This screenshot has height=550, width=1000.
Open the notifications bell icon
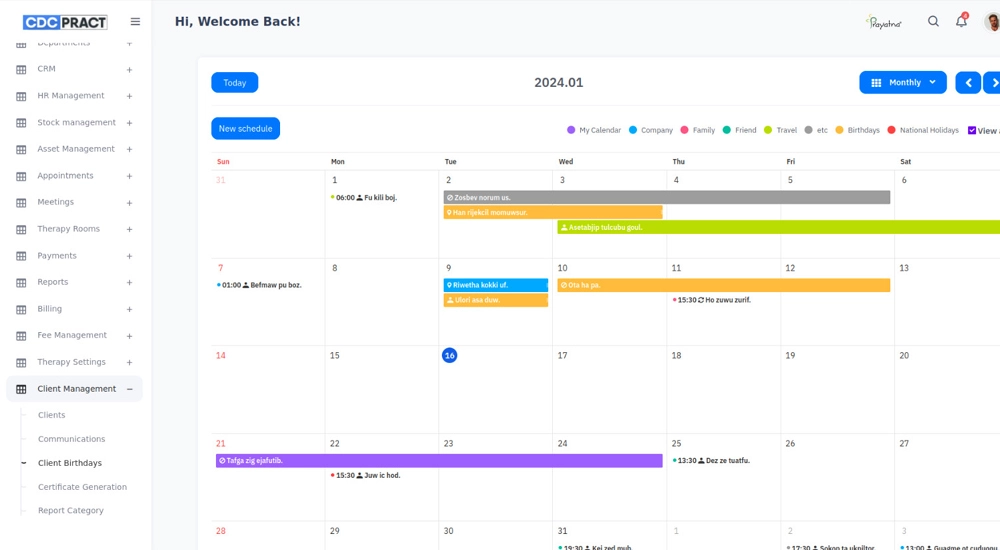click(961, 21)
